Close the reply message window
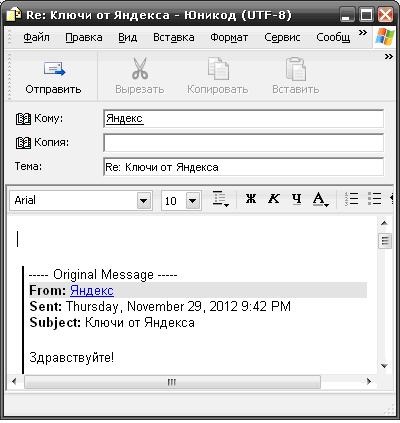This screenshot has width=400, height=423. [x=385, y=15]
